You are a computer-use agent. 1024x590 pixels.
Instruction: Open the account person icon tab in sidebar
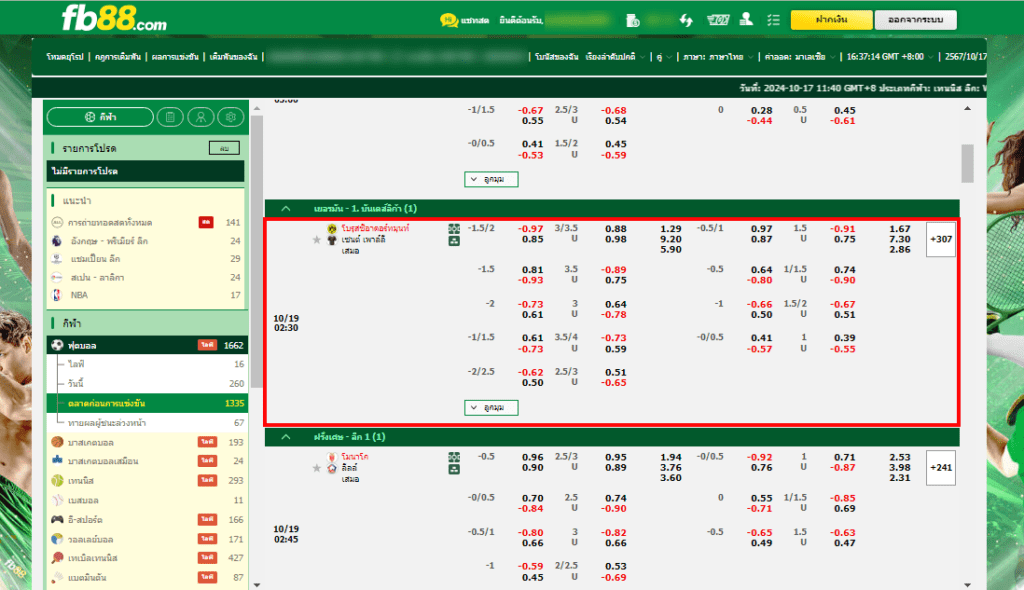coord(200,117)
